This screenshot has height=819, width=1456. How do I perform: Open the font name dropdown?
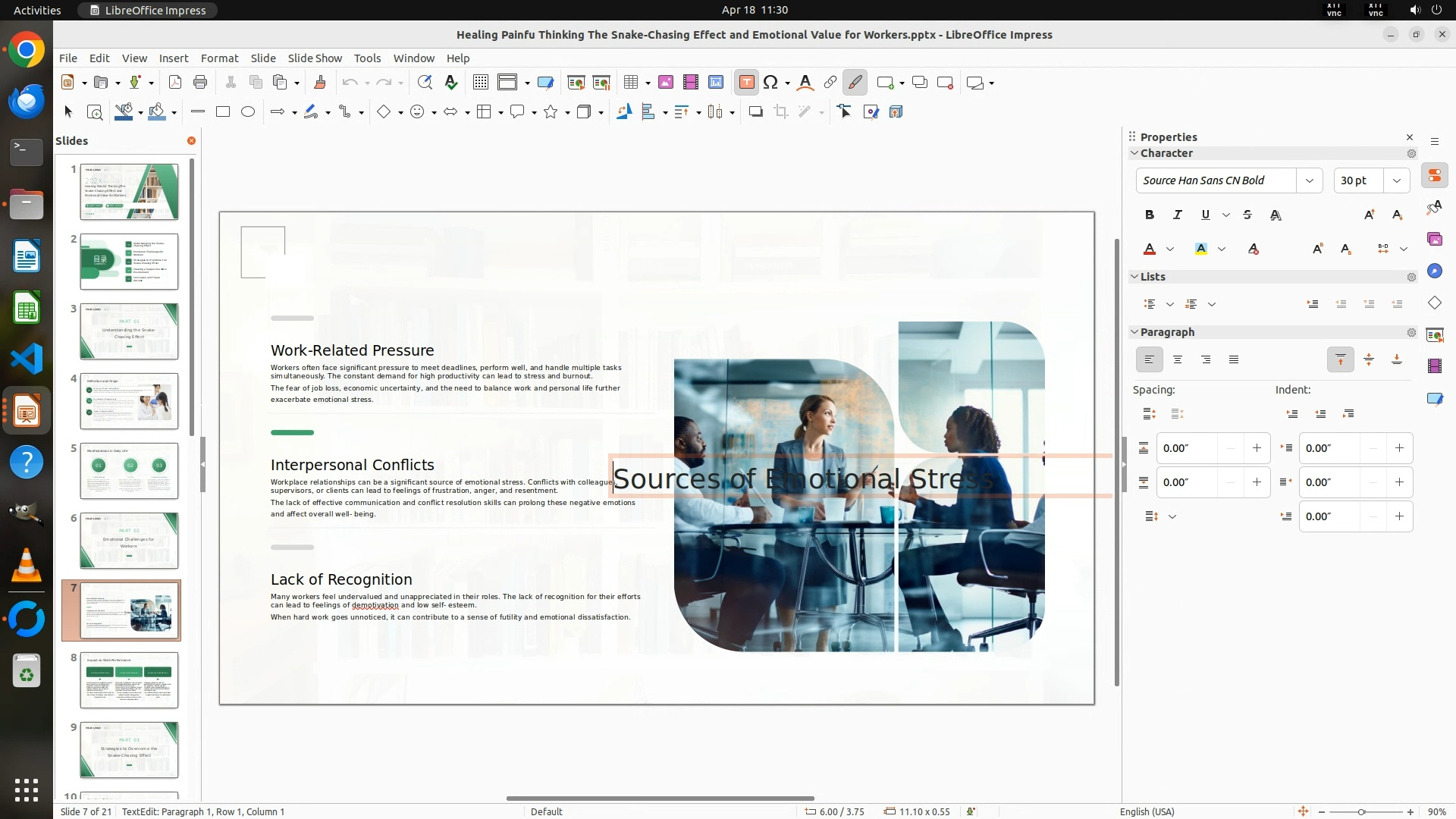(1310, 180)
